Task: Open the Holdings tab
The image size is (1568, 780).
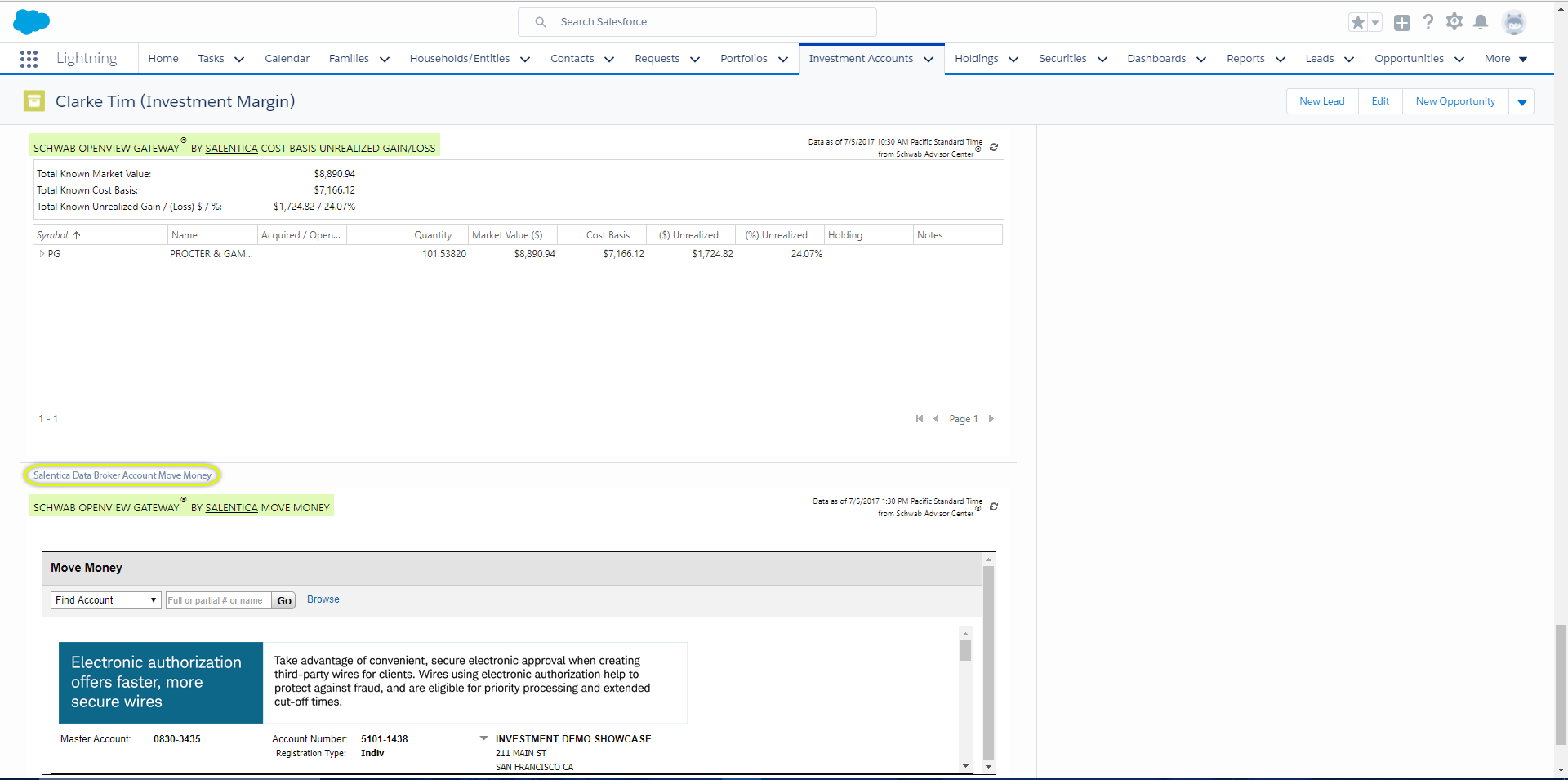Action: click(976, 59)
